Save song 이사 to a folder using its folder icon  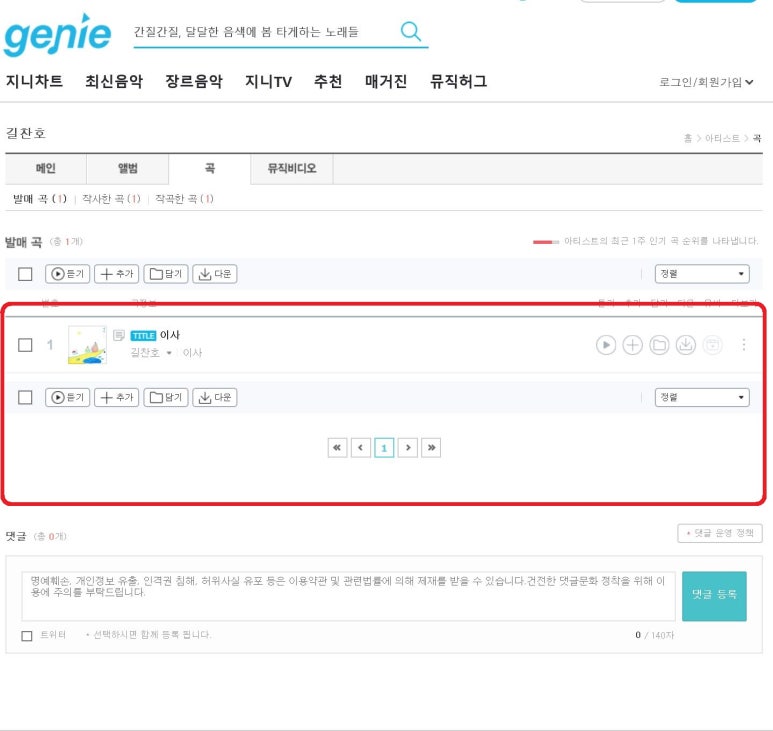pos(659,345)
